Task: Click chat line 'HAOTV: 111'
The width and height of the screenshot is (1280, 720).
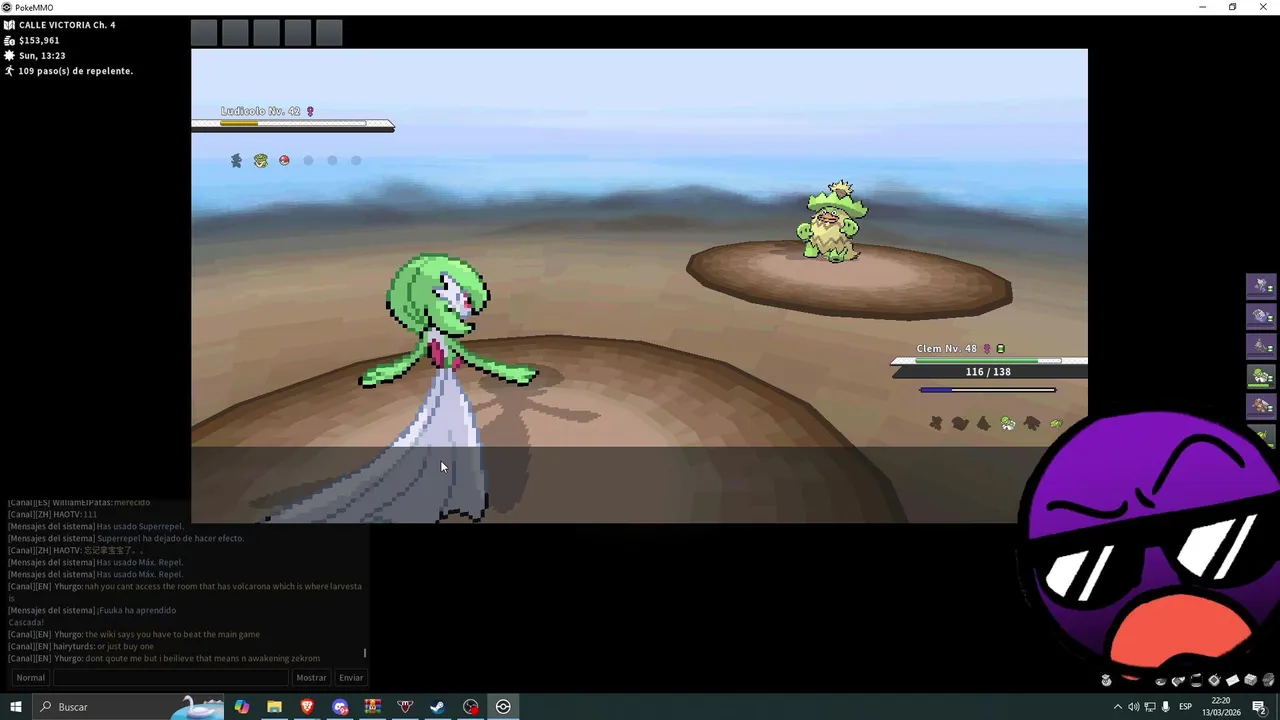Action: coord(75,514)
